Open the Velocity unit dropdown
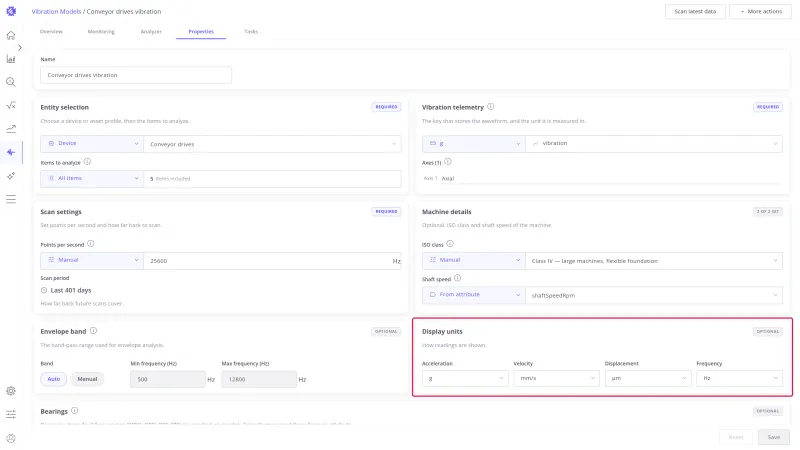The width and height of the screenshot is (800, 450). 556,378
